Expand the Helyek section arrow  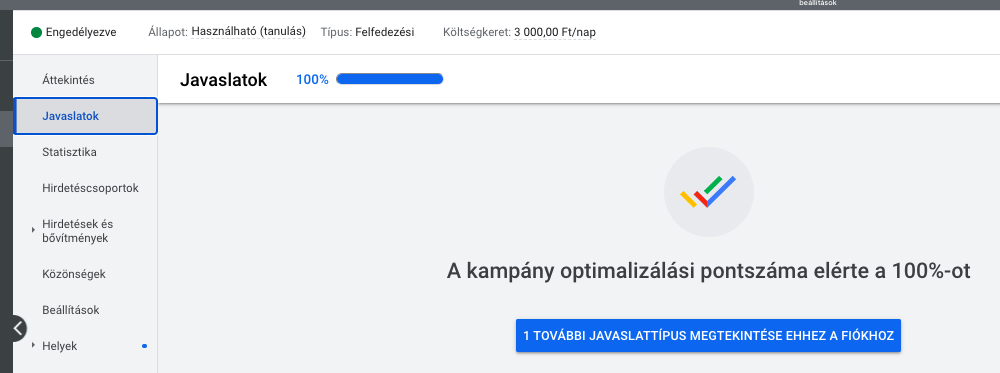pyautogui.click(x=33, y=346)
